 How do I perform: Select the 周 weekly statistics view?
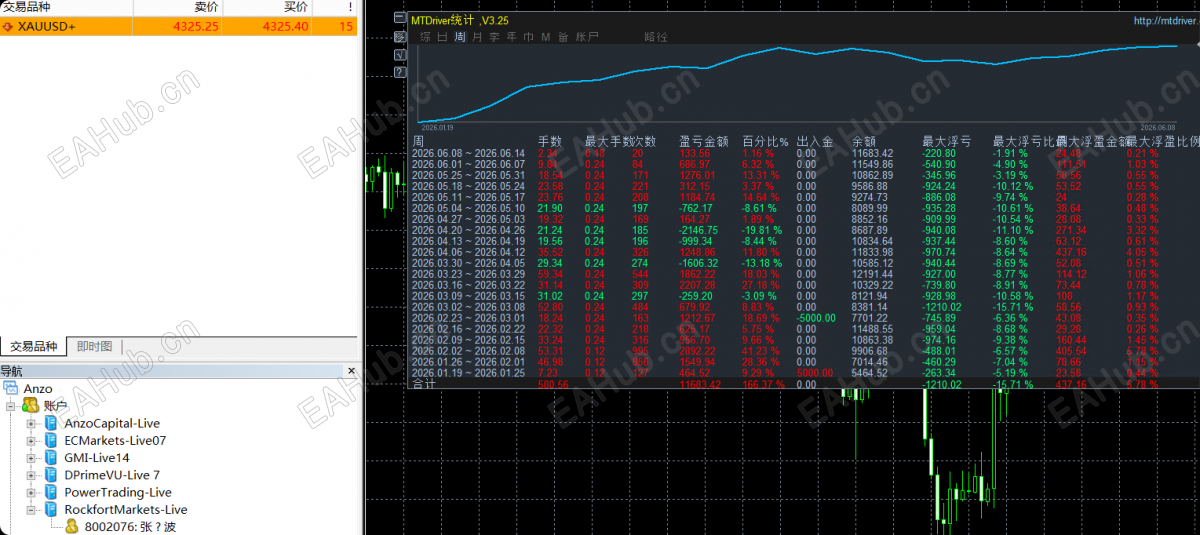(460, 37)
